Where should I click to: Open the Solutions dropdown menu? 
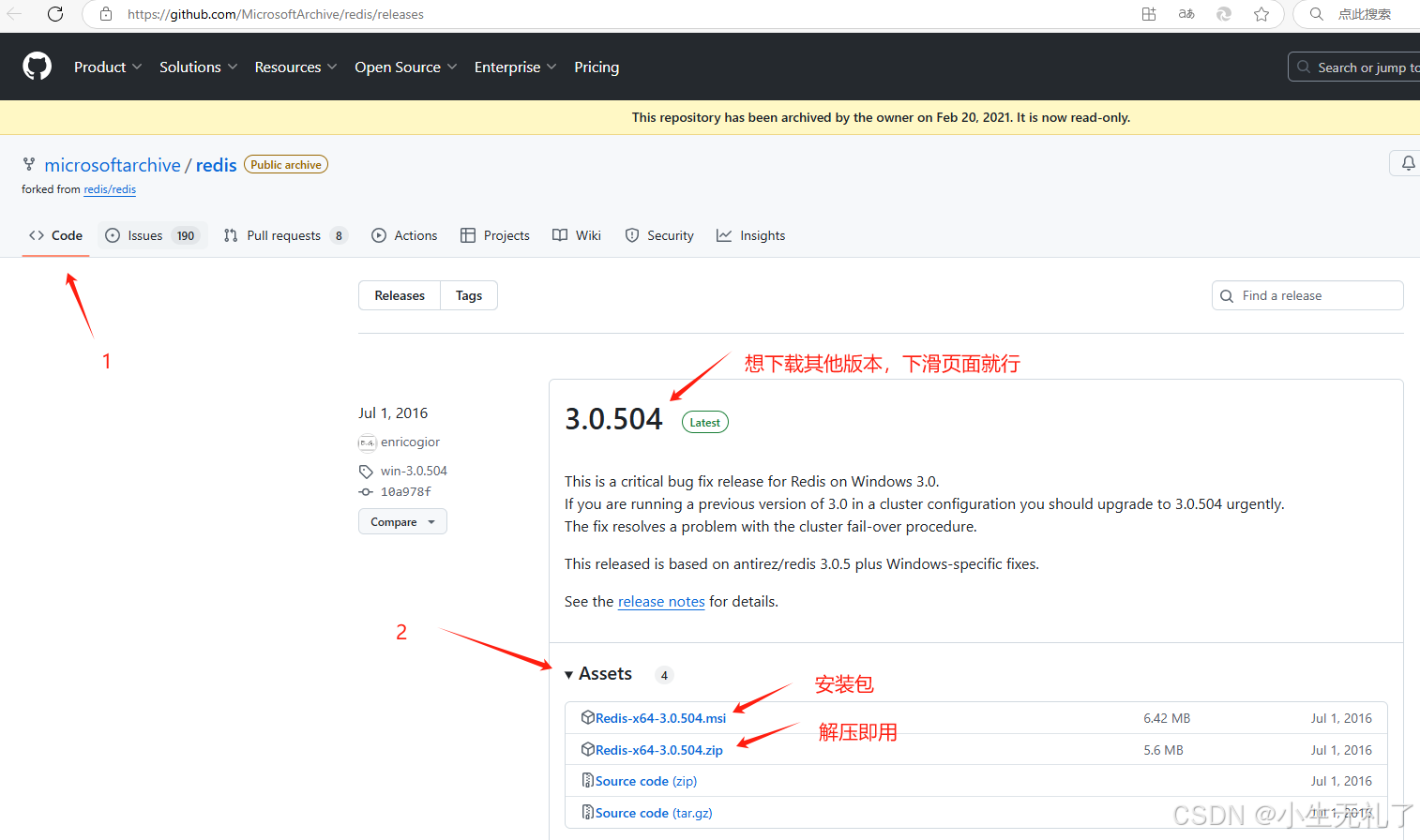click(x=199, y=67)
